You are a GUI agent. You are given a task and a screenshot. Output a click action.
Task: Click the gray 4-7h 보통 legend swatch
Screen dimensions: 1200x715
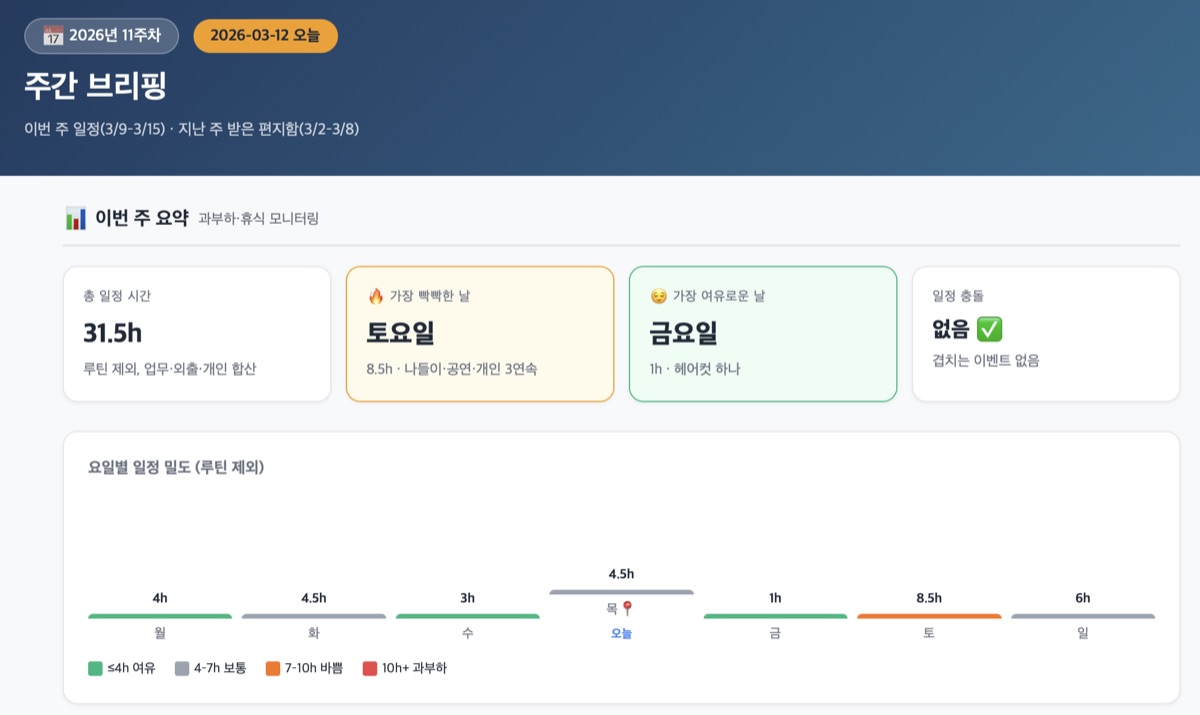tap(182, 668)
